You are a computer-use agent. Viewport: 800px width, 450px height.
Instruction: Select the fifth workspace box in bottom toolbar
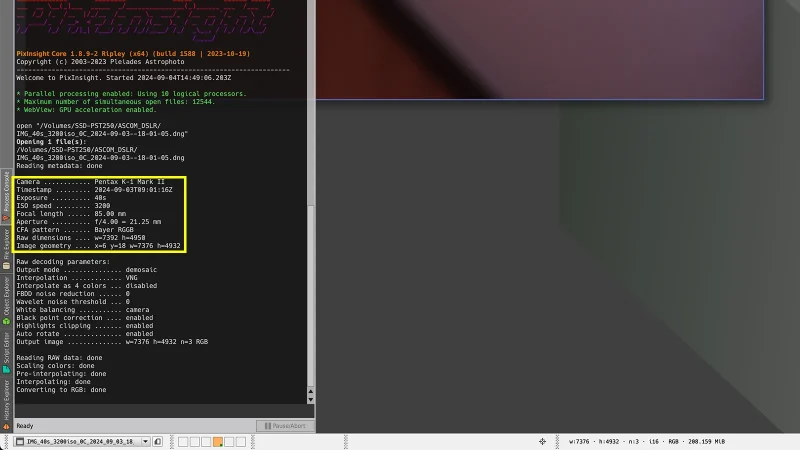click(229, 441)
